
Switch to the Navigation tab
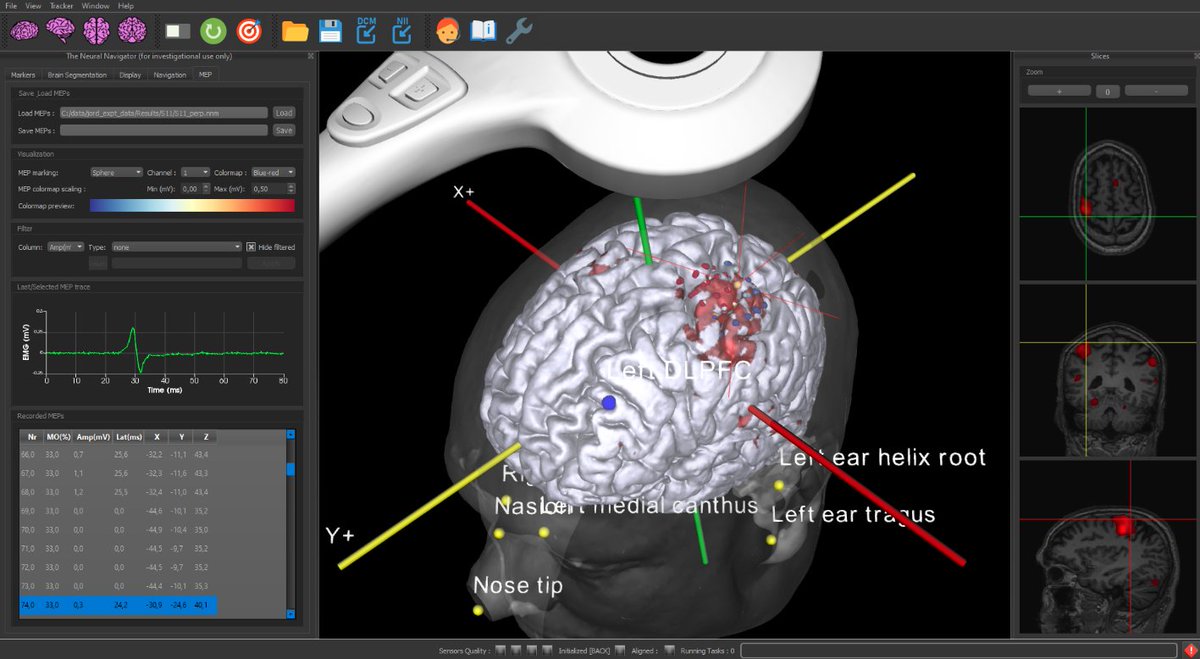point(170,75)
